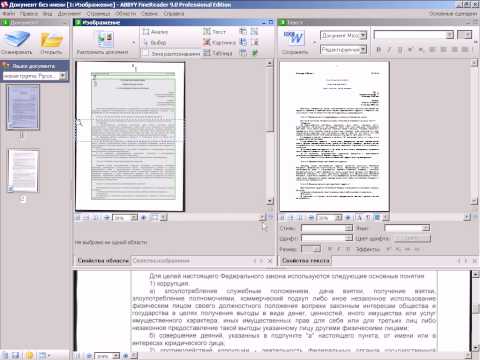Click the Image pane vertical scrollbar

(269, 132)
